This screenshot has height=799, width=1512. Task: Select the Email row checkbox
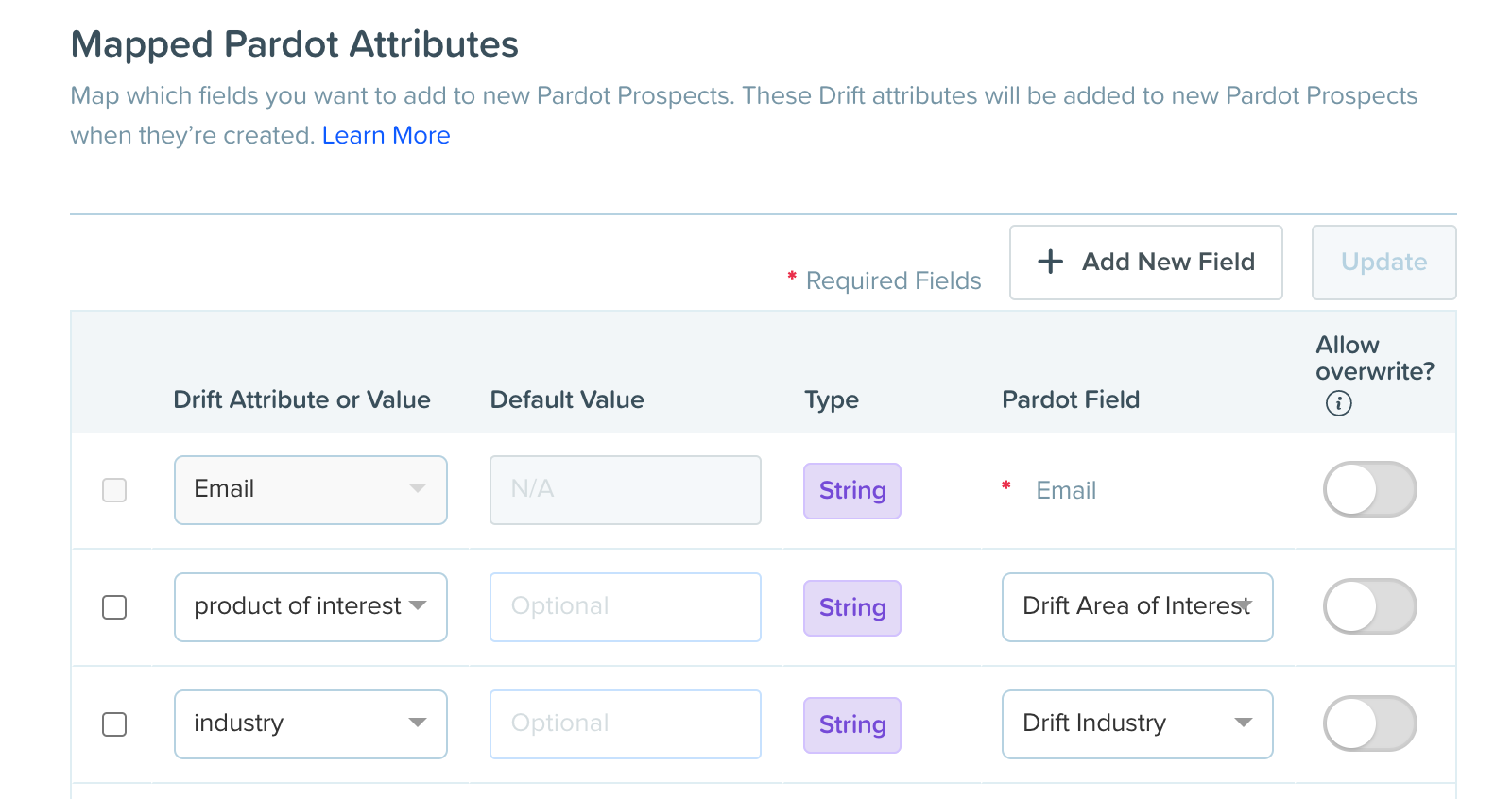click(x=114, y=490)
